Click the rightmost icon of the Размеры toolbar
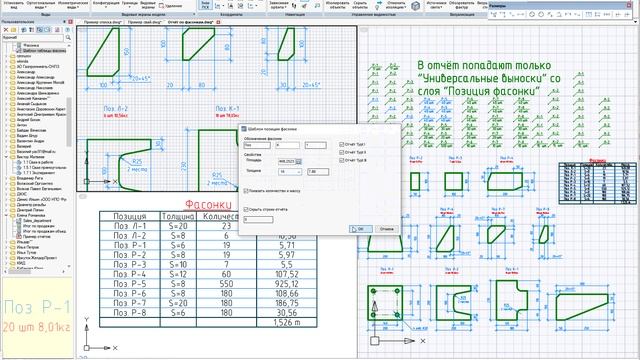Image resolution: width=640 pixels, height=360 pixels. 627,14
